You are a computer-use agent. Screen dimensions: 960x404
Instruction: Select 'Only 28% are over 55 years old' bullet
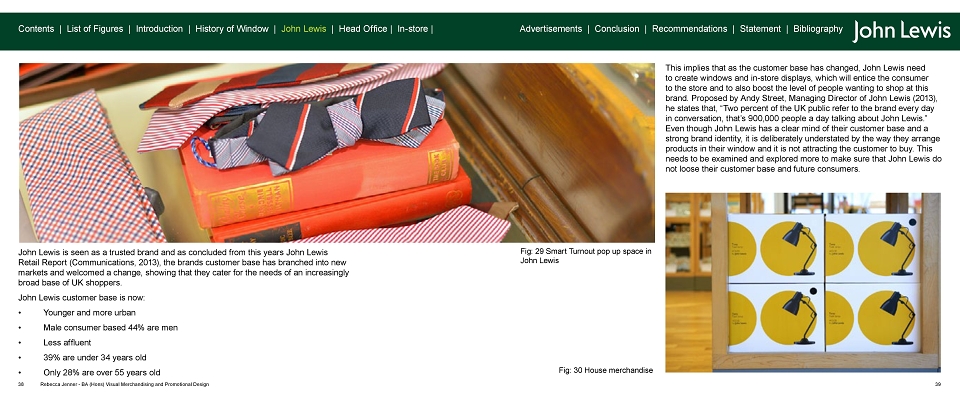102,372
